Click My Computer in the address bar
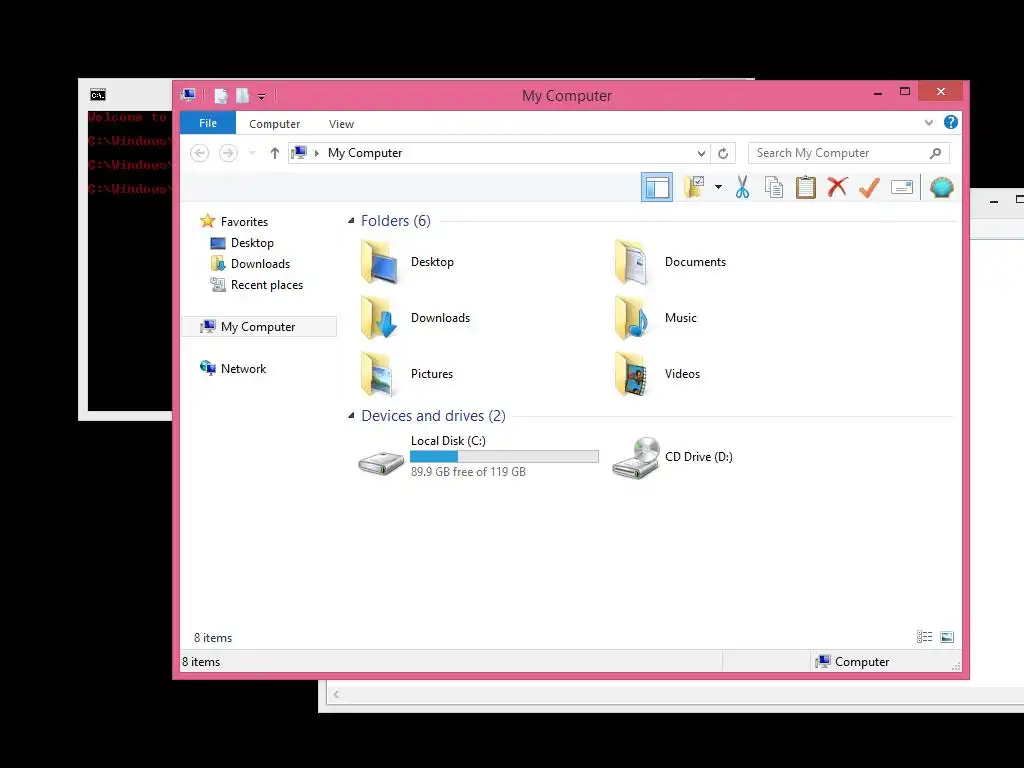Image resolution: width=1024 pixels, height=768 pixels. [364, 153]
